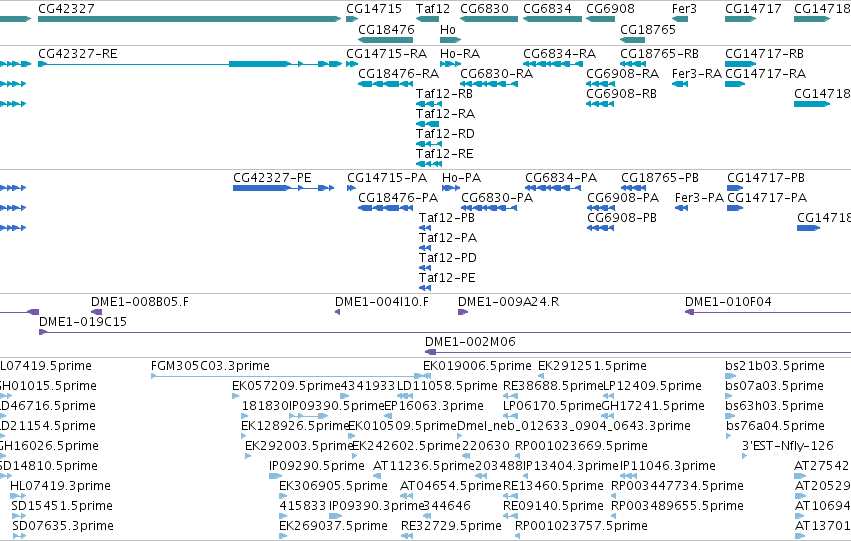
Task: Click the Ho gene label
Action: 448,29
